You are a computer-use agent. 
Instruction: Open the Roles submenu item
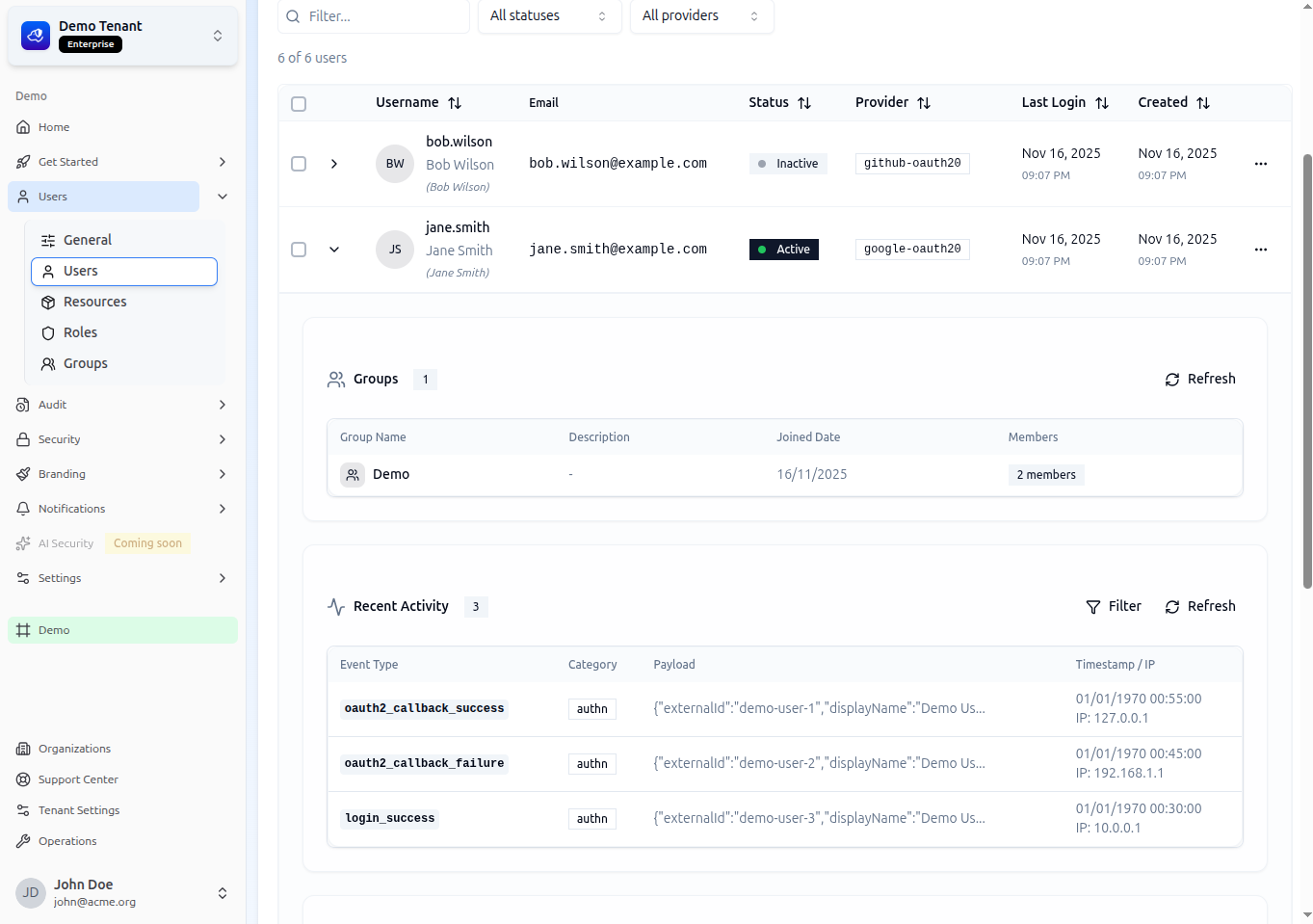click(x=81, y=333)
